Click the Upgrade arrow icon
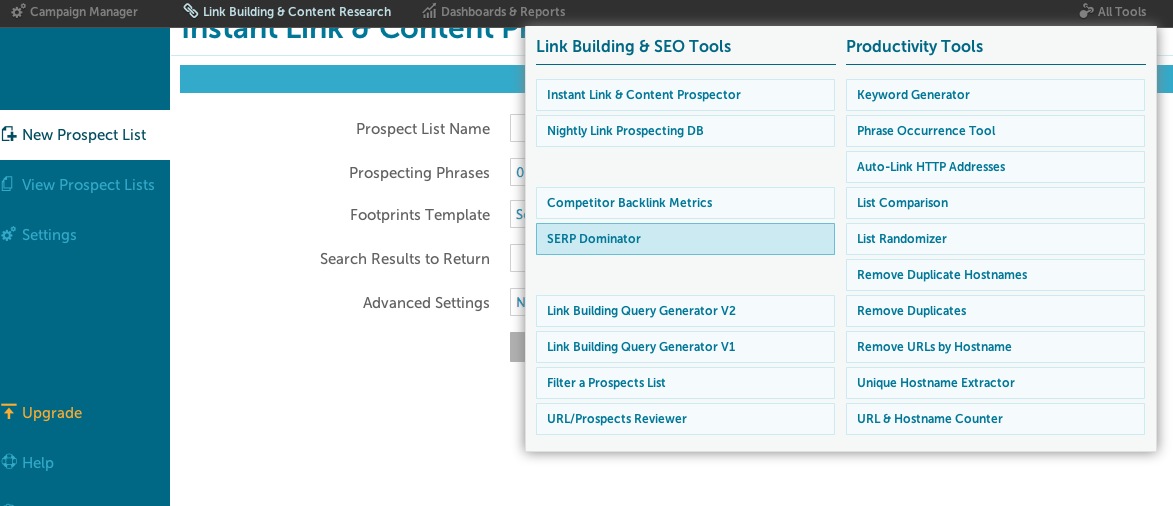 click(x=9, y=412)
